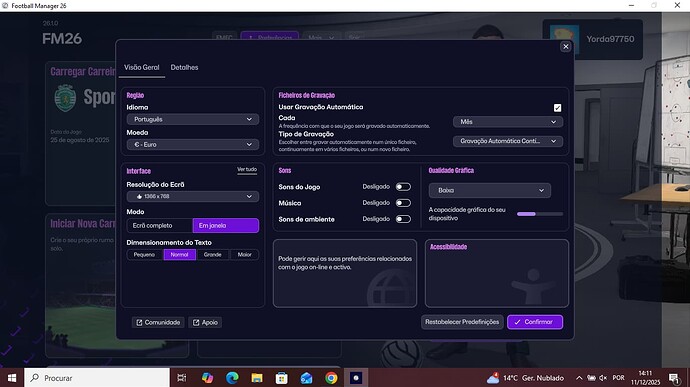This screenshot has width=690, height=387.
Task: Open the Comunidade external link button
Action: (158, 322)
